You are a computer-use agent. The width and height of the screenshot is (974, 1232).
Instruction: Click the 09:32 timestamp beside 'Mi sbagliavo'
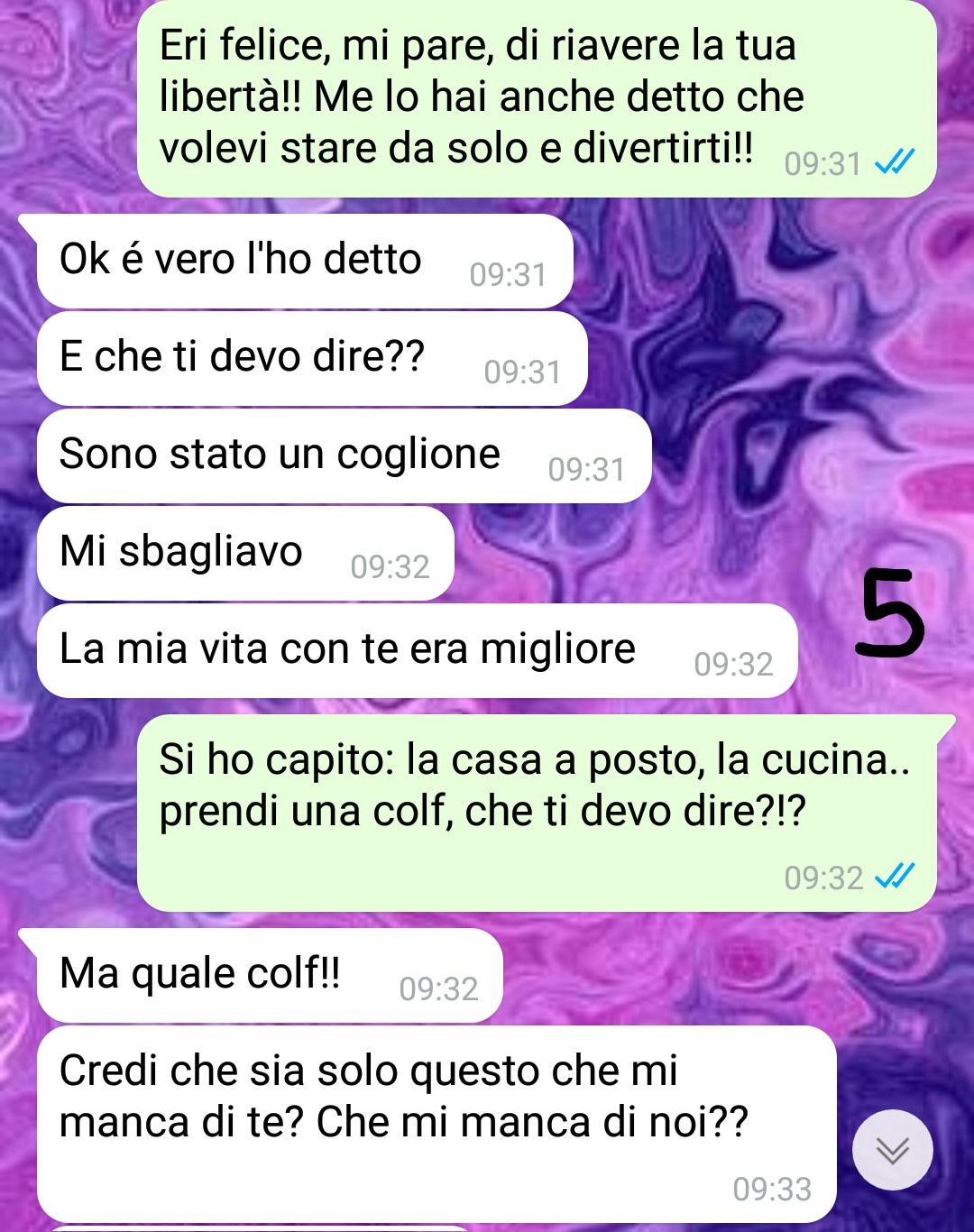[390, 566]
